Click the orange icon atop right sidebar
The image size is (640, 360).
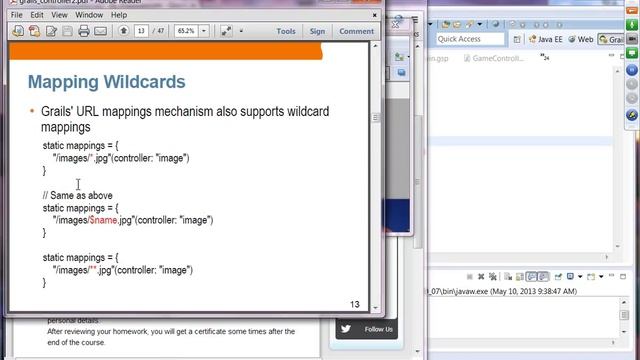[x=632, y=10]
